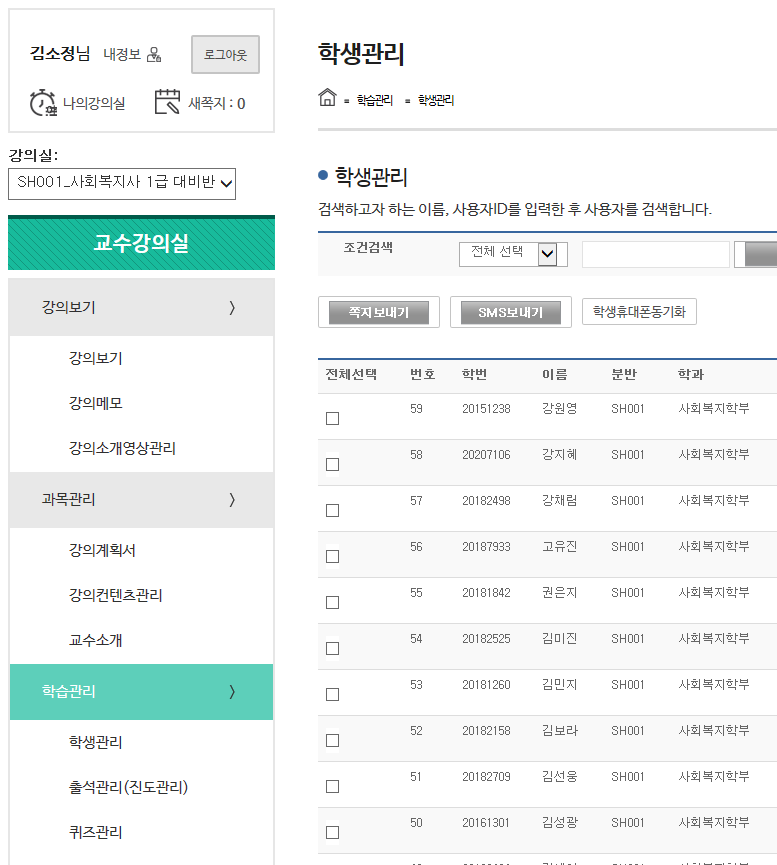Click the search keyword text field
This screenshot has width=777, height=865.
tap(655, 254)
